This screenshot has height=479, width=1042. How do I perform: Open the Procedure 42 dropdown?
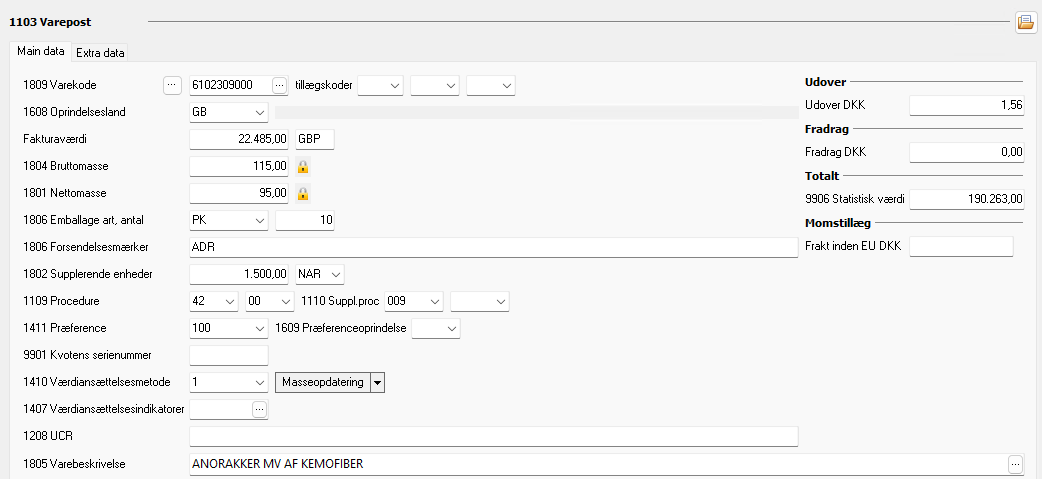point(230,301)
